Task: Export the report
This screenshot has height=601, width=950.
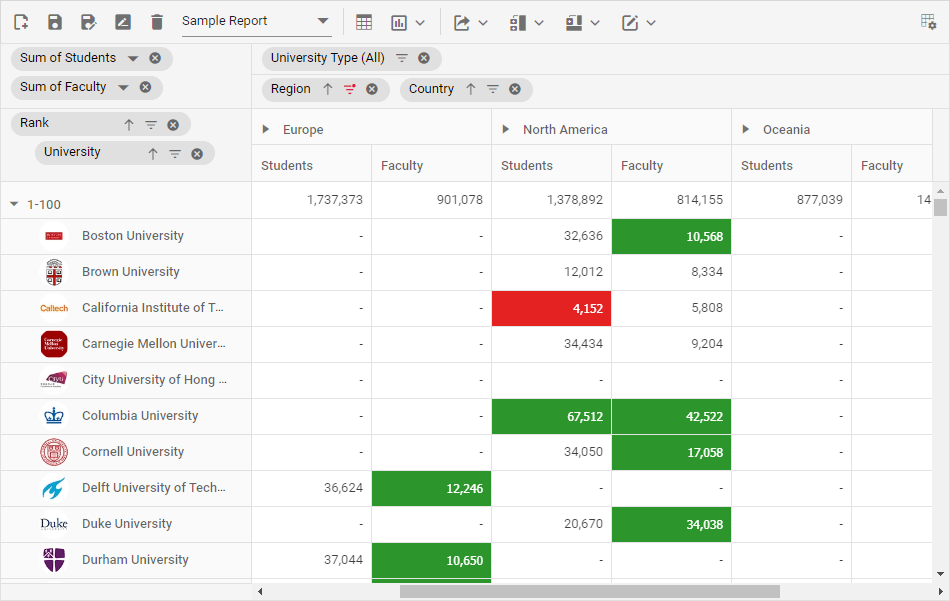Action: click(462, 21)
